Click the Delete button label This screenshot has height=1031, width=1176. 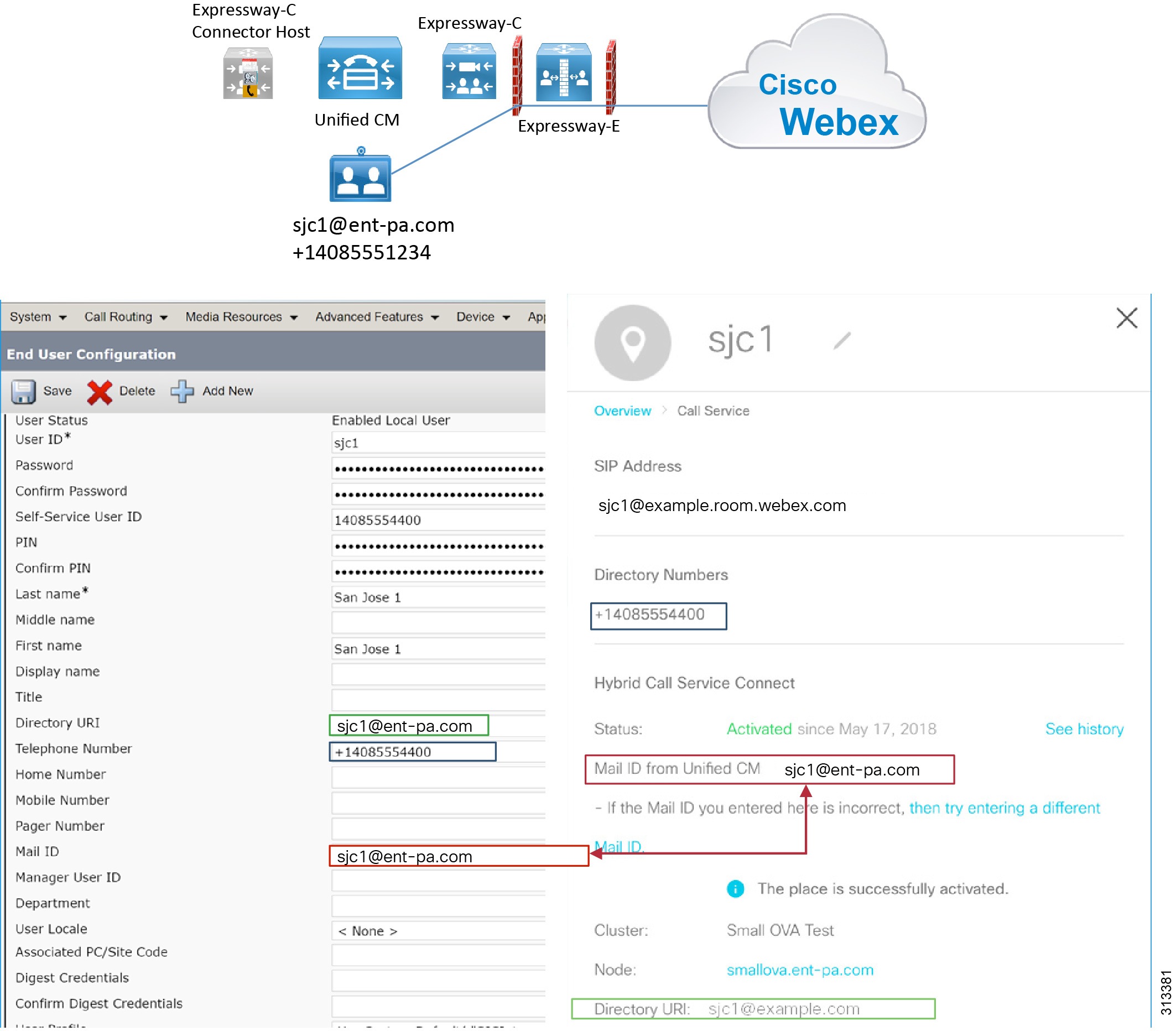(137, 391)
